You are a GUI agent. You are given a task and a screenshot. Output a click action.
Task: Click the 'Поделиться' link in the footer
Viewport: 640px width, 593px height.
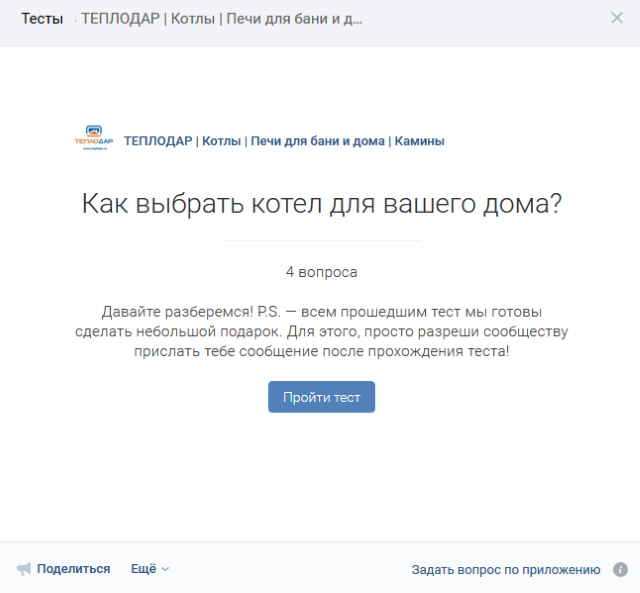73,569
